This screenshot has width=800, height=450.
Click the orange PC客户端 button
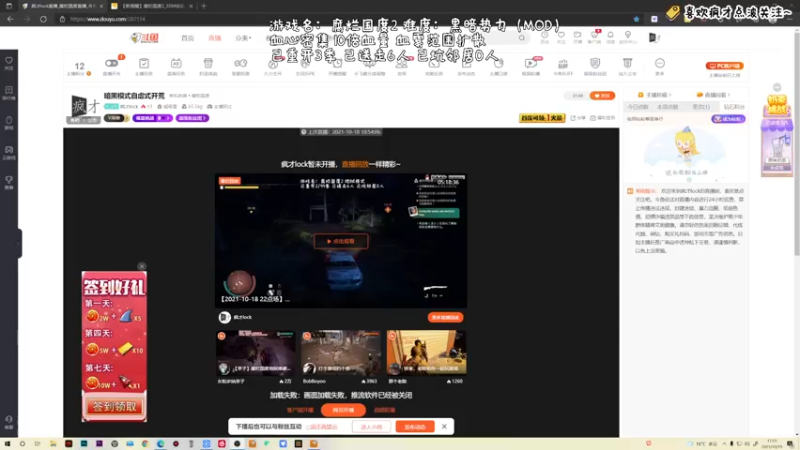coord(724,66)
